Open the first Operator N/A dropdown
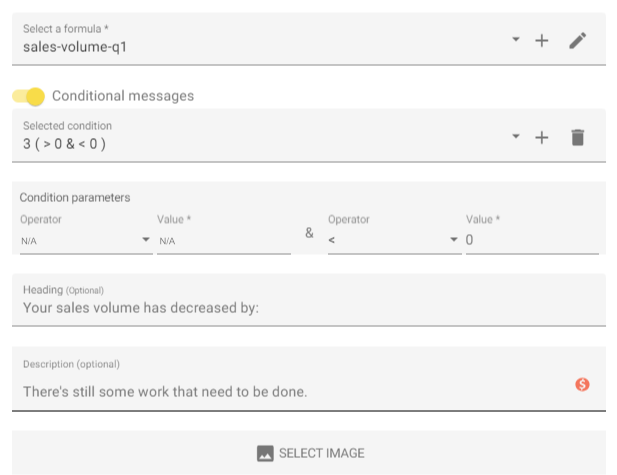This screenshot has width=617, height=475. [86, 240]
